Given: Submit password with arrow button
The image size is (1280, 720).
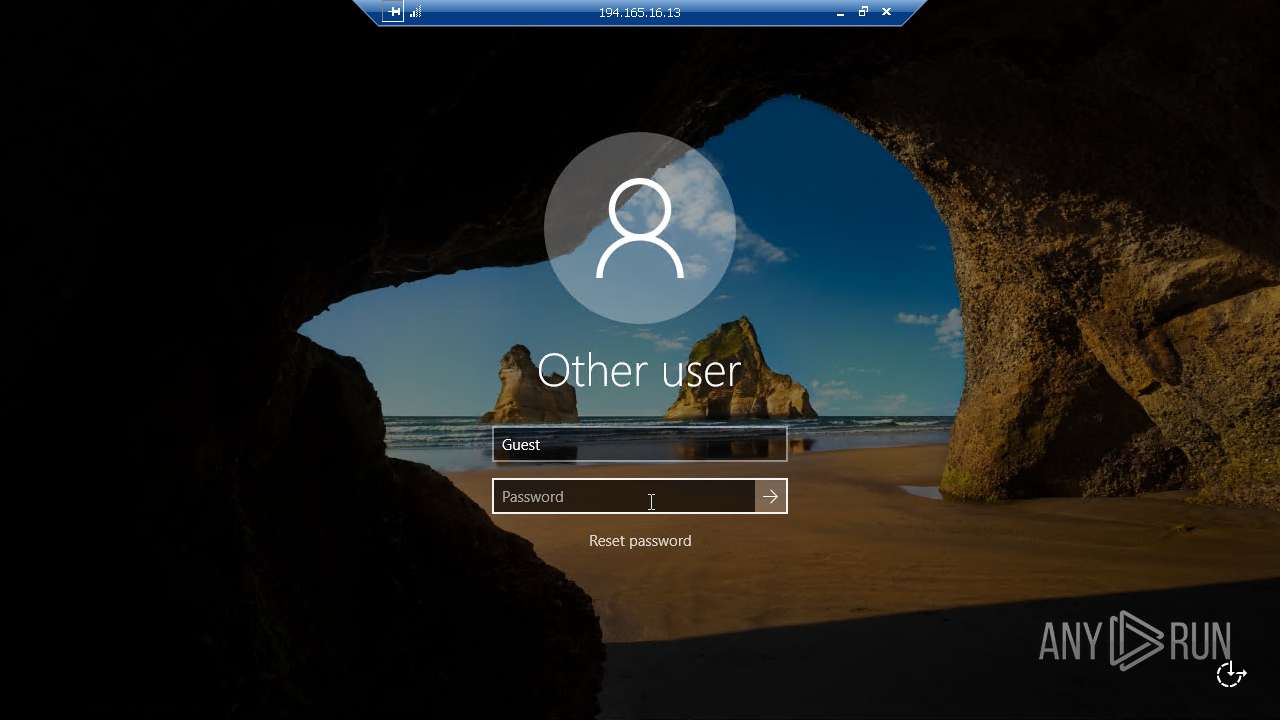Looking at the screenshot, I should (770, 496).
